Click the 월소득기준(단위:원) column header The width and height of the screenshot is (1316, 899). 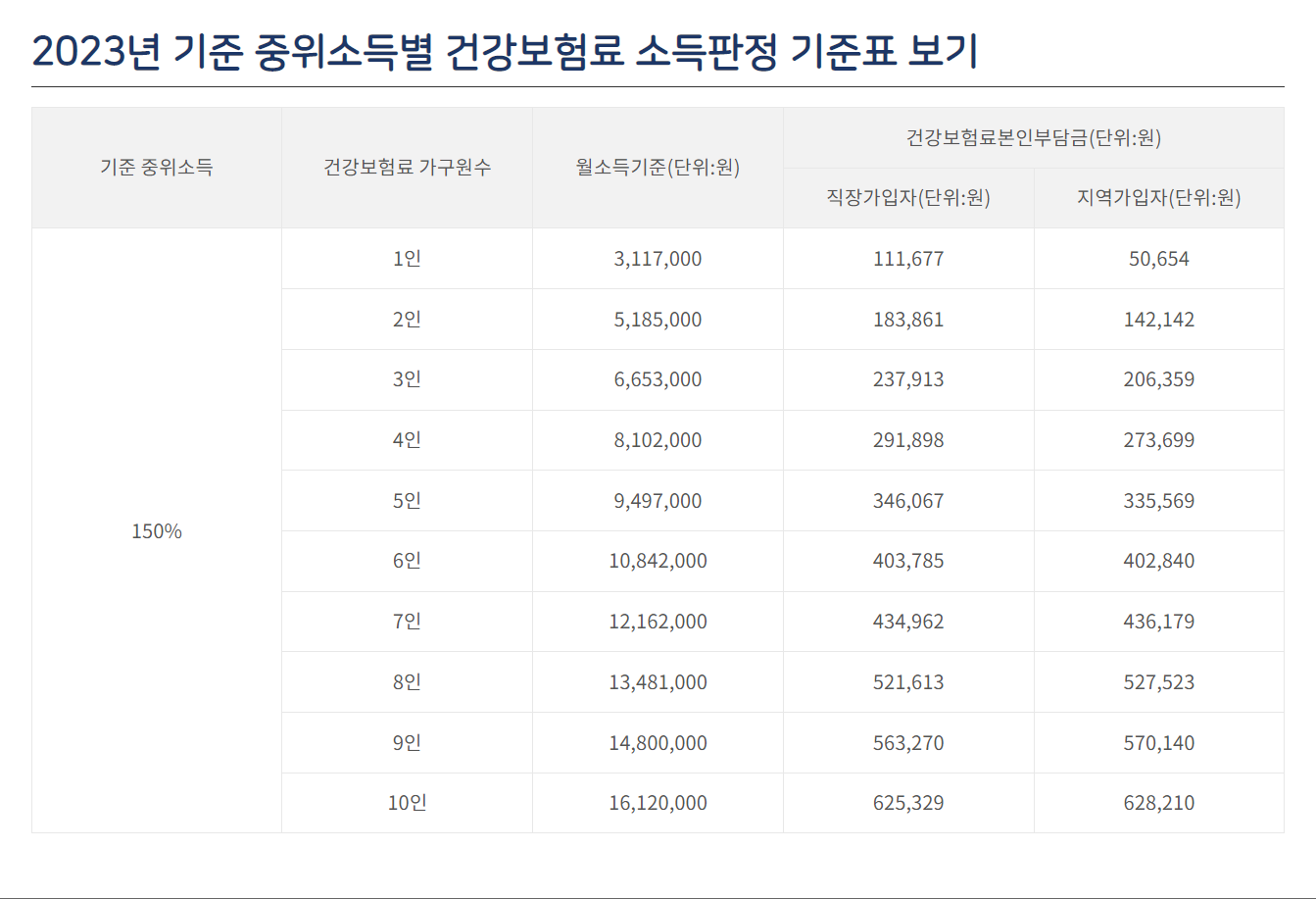(x=658, y=168)
